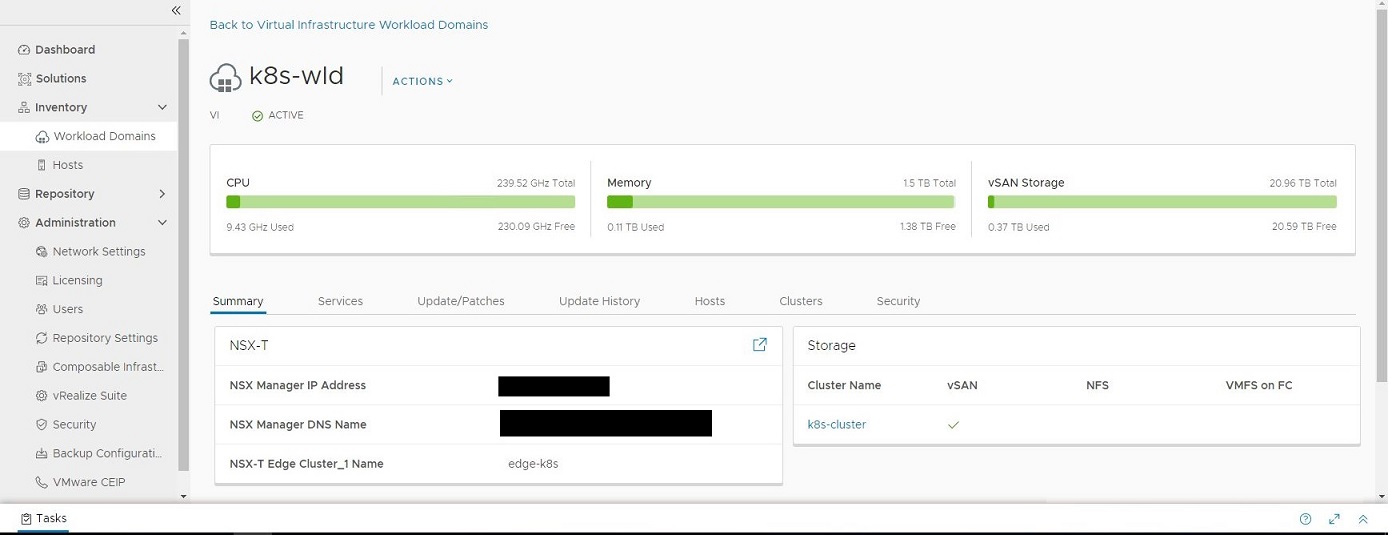Click the Memory usage bar
This screenshot has width=1388, height=535.
tap(781, 202)
